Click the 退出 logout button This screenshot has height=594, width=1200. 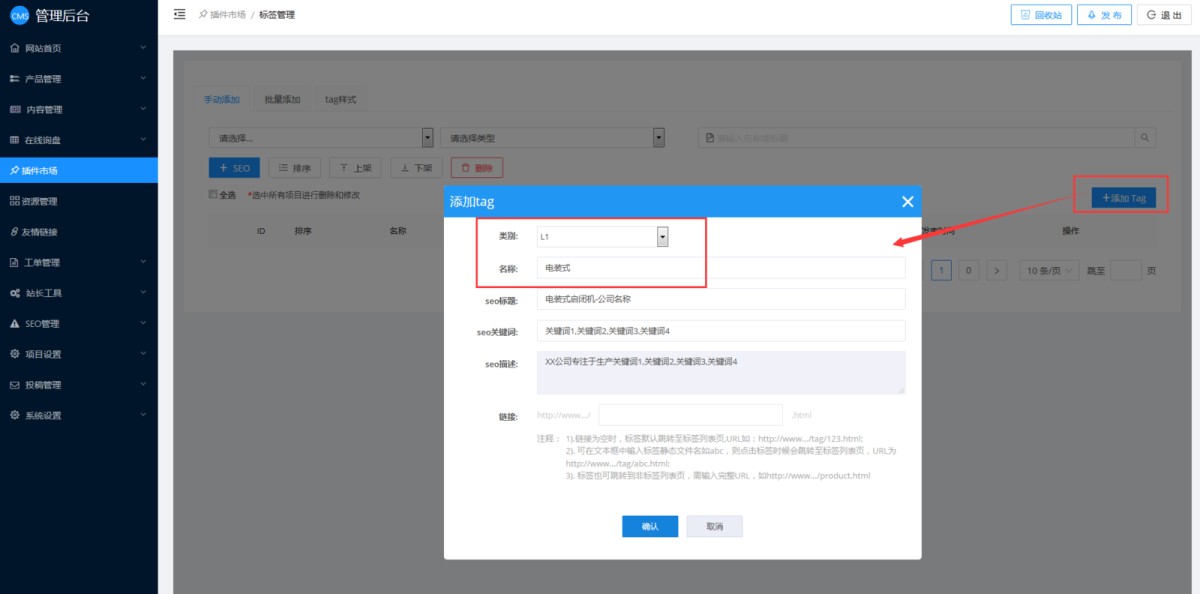point(1165,15)
